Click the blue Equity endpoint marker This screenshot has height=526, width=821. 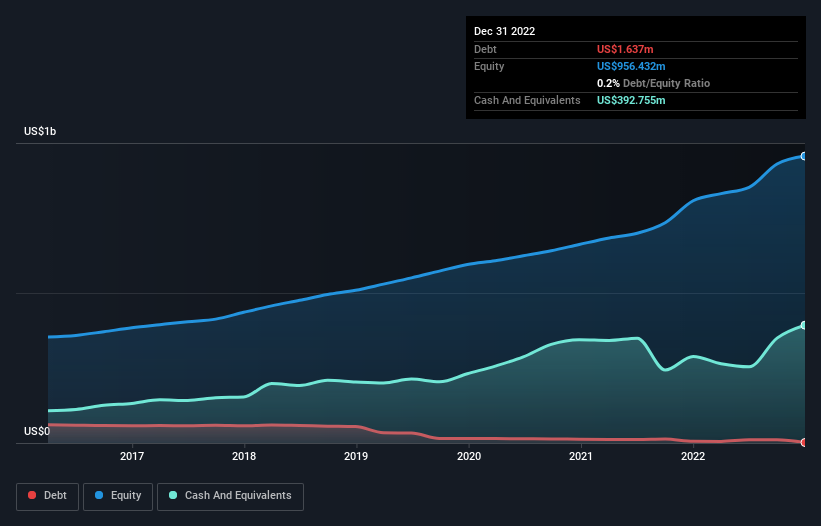[804, 156]
